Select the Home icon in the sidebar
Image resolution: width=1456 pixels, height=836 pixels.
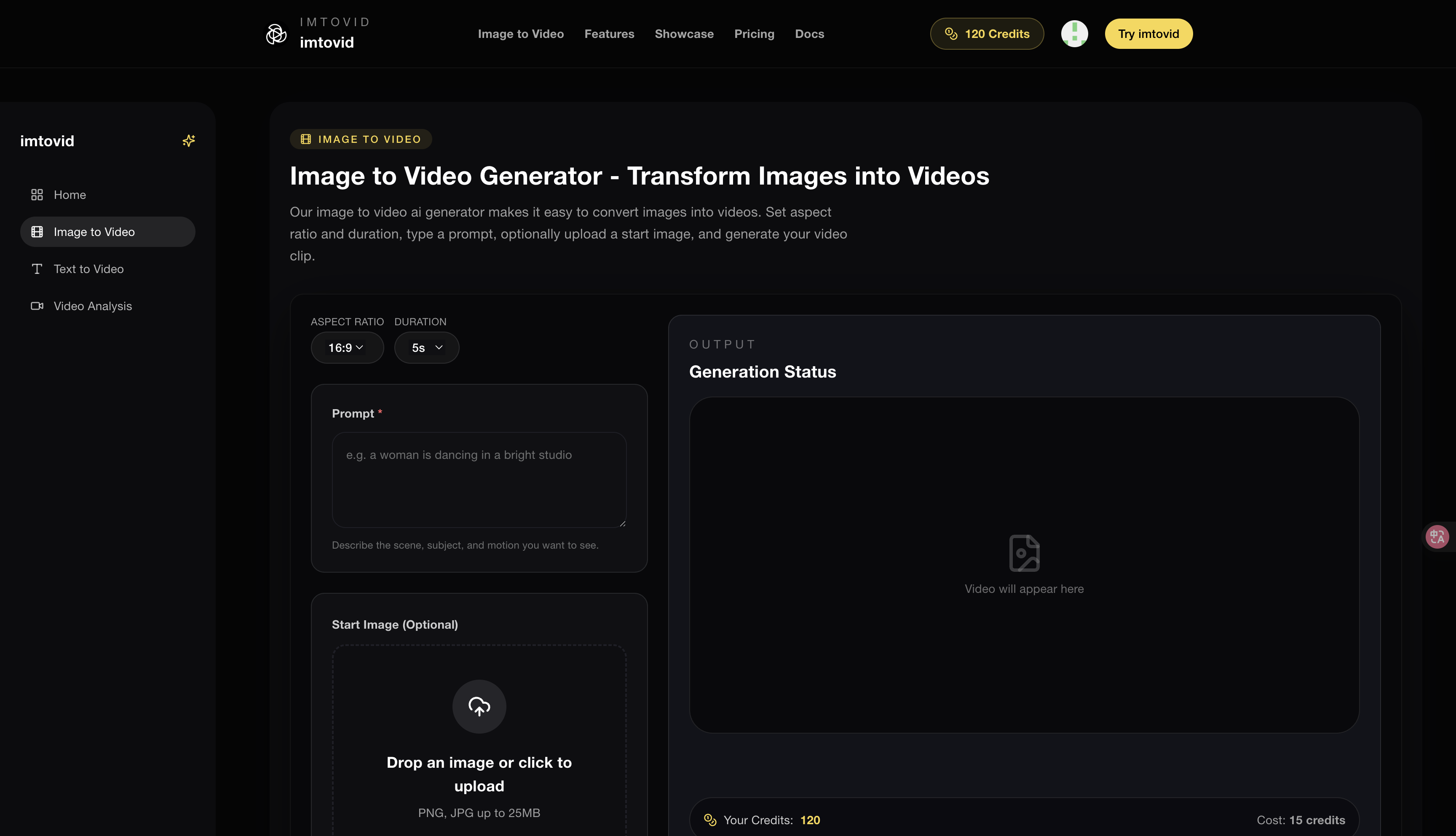click(x=37, y=195)
